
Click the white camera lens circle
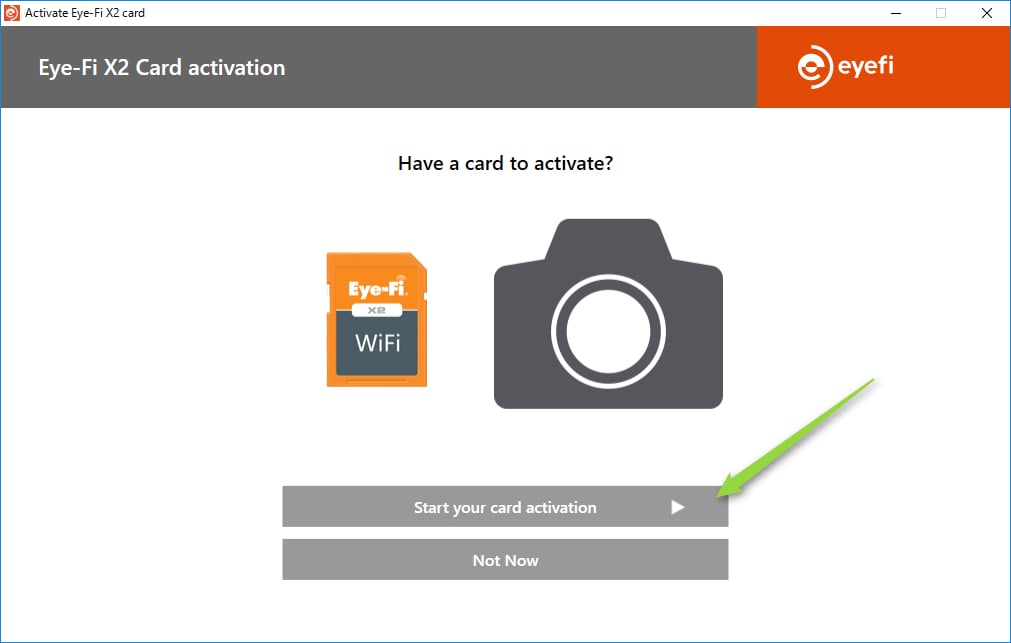coord(608,331)
